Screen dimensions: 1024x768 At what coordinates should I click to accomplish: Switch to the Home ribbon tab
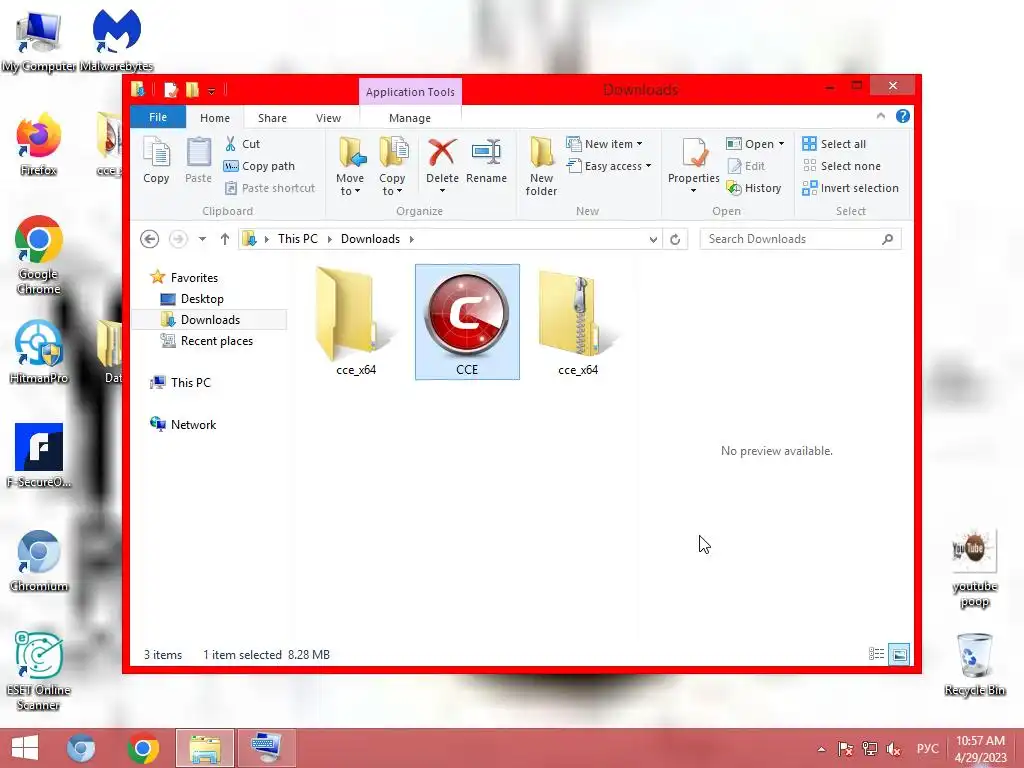pos(215,118)
